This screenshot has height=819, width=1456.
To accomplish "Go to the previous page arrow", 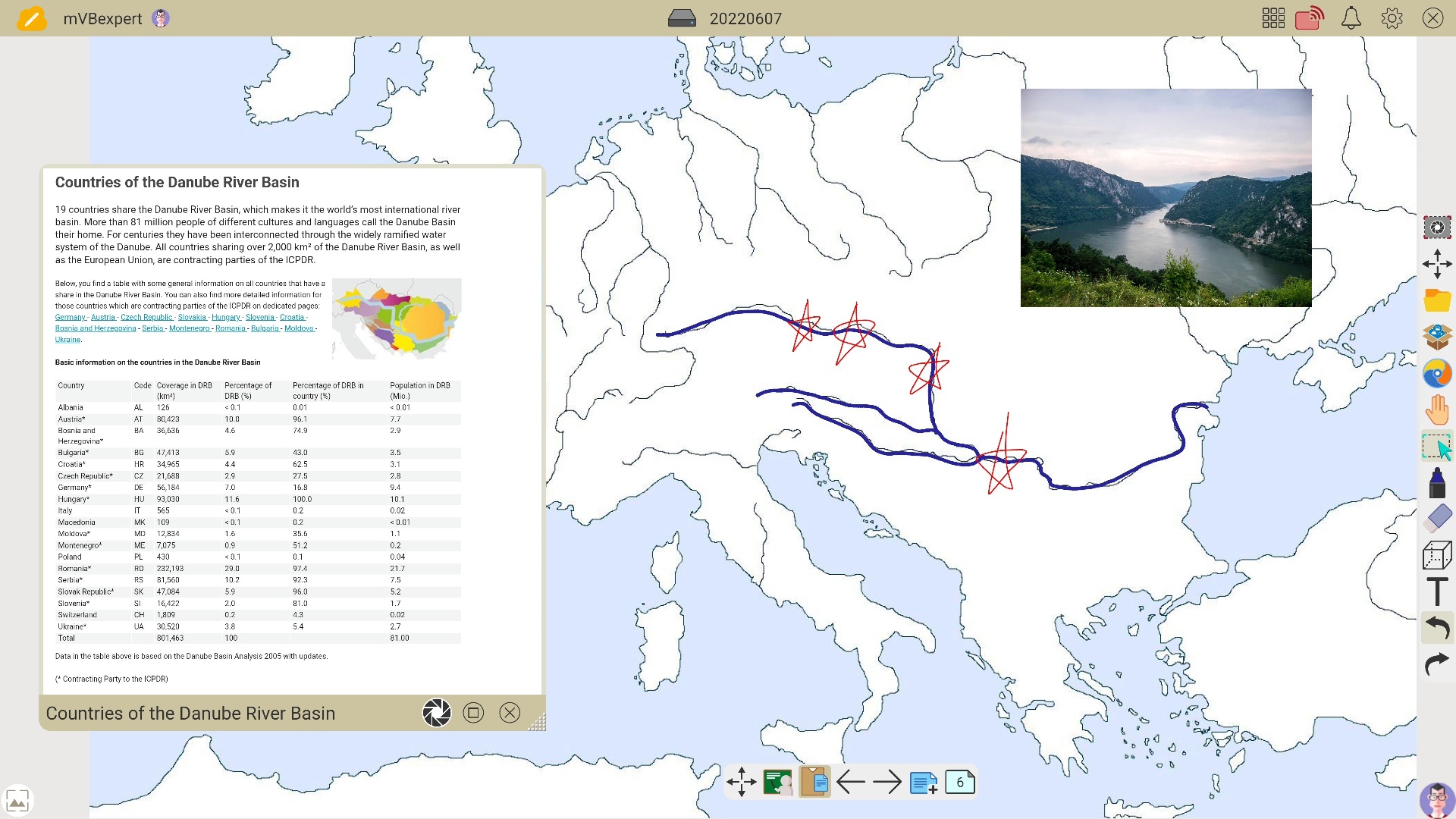I will 851,782.
